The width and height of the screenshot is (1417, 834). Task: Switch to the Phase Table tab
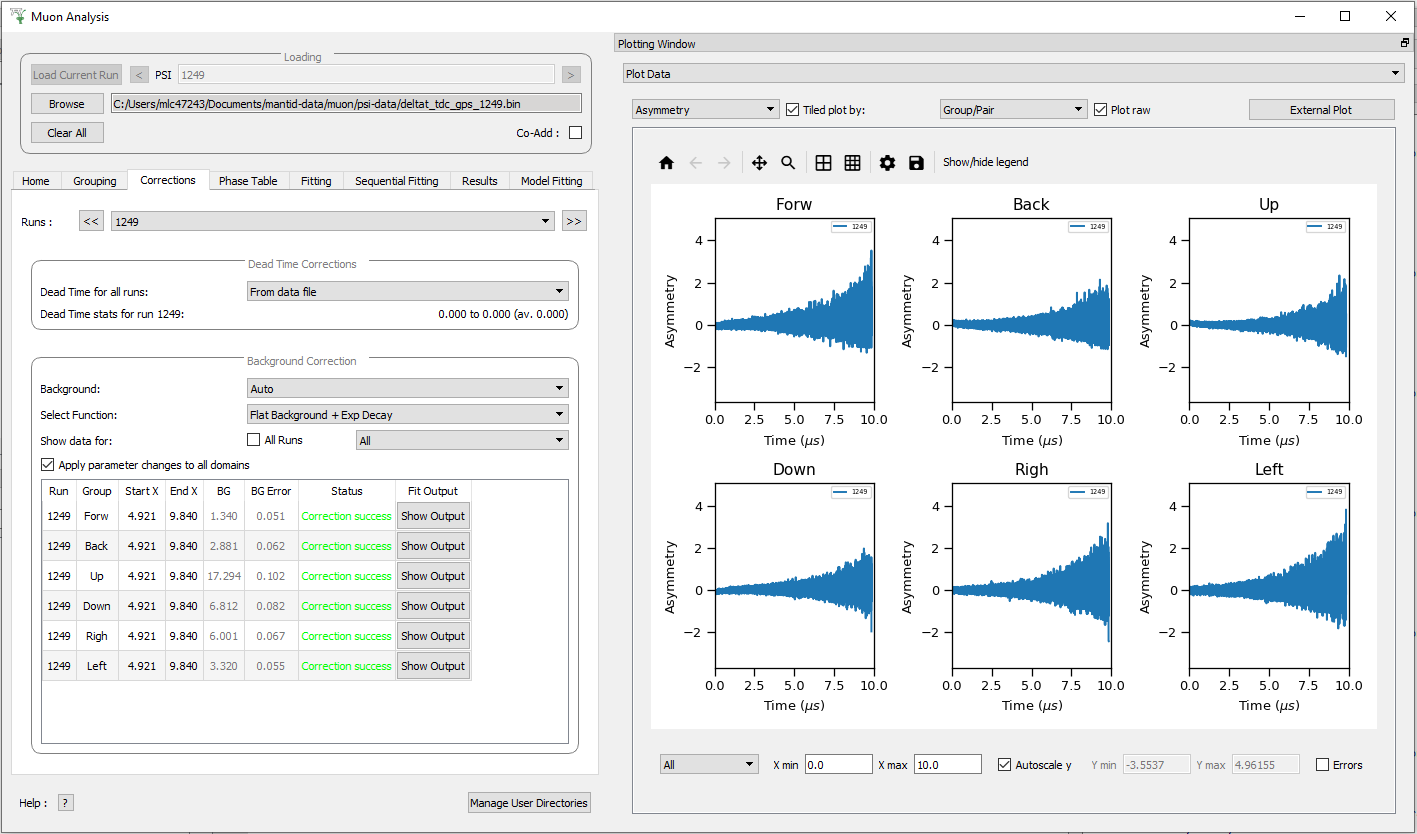click(x=248, y=181)
